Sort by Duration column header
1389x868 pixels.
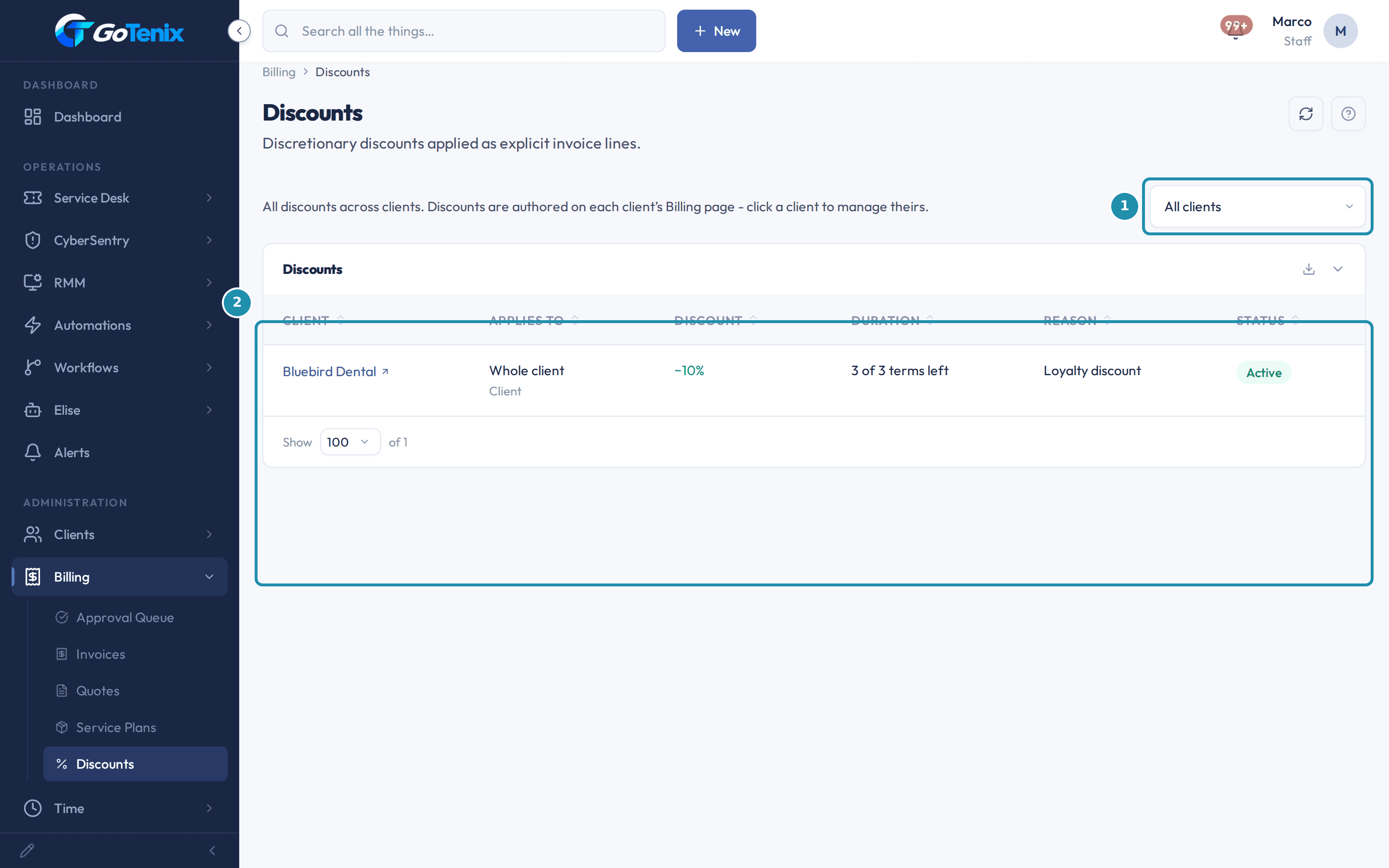[893, 320]
